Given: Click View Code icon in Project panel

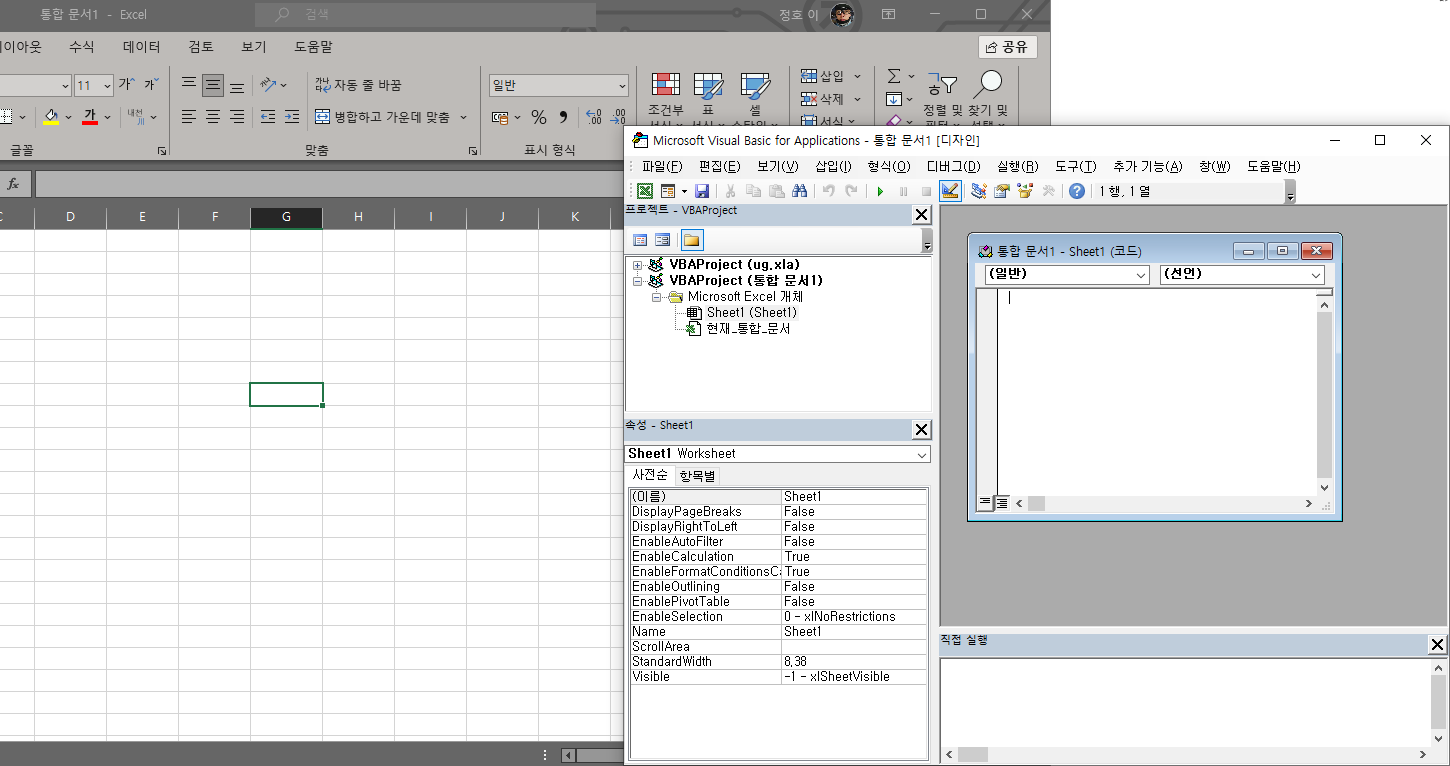Looking at the screenshot, I should pyautogui.click(x=640, y=240).
